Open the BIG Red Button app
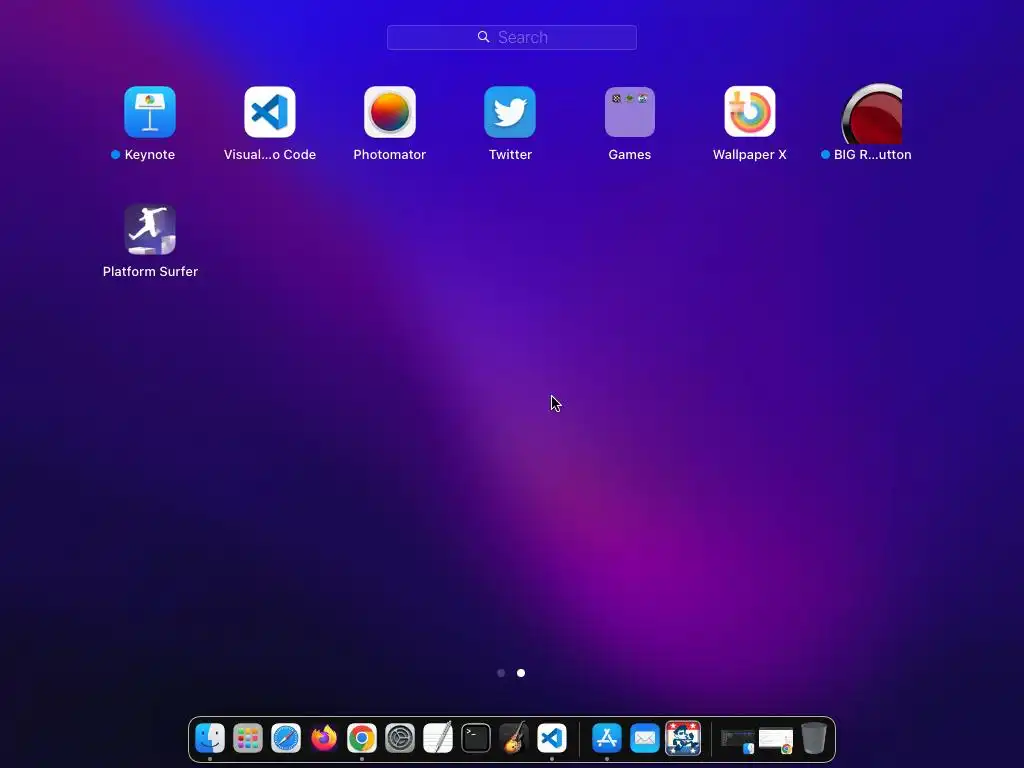The height and width of the screenshot is (768, 1024). pos(872,114)
